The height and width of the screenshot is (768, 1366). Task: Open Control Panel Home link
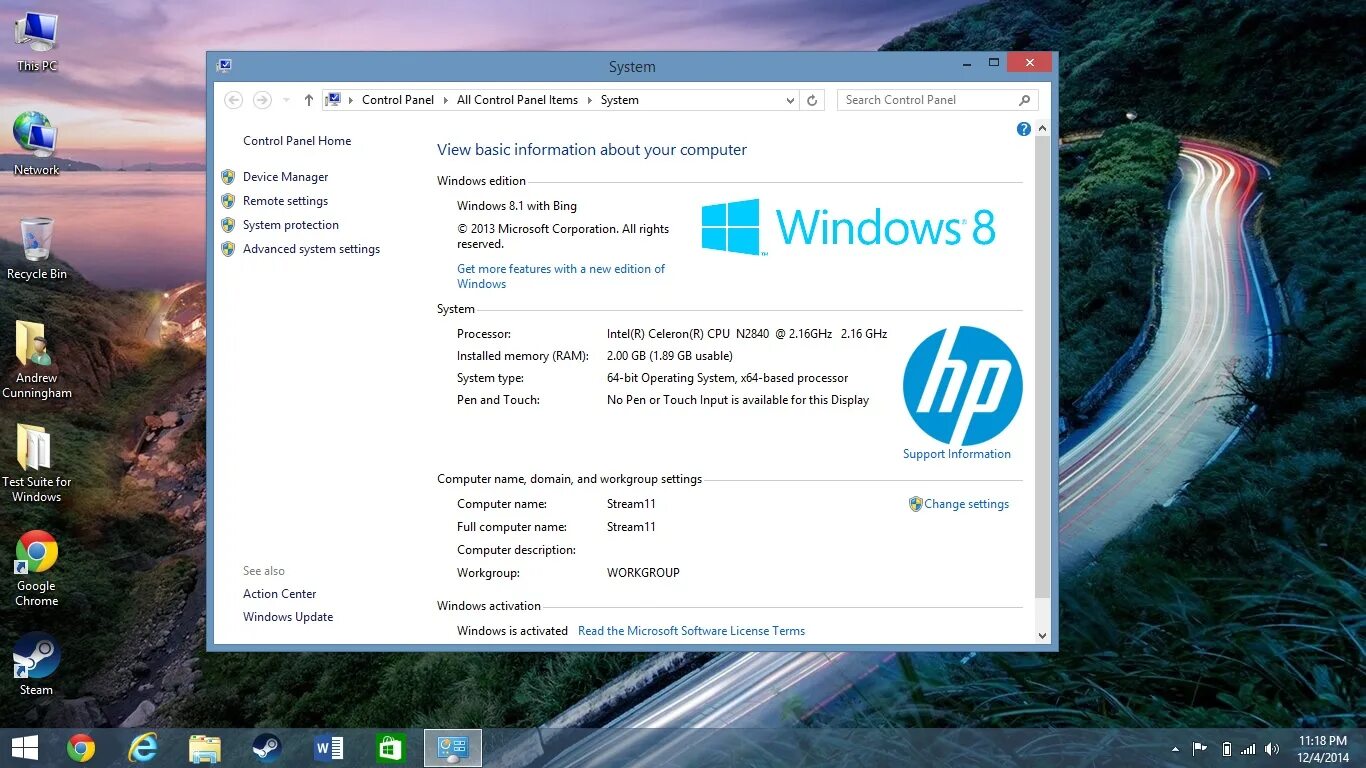coord(297,141)
